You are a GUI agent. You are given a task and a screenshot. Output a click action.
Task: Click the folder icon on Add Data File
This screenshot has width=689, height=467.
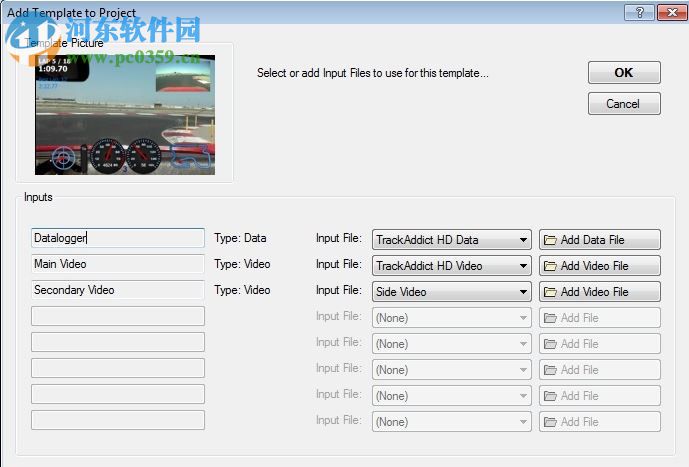(550, 240)
